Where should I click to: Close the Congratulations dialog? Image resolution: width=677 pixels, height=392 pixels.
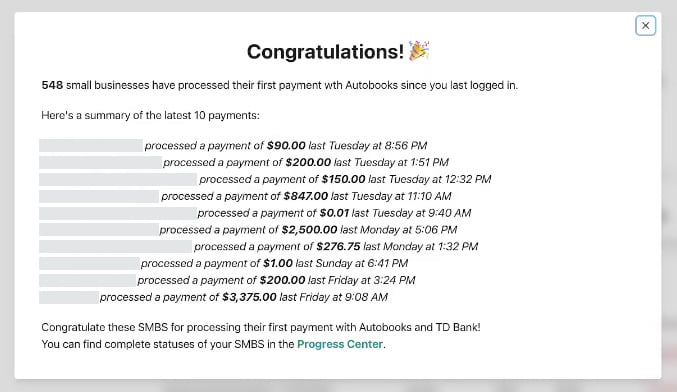tap(645, 25)
